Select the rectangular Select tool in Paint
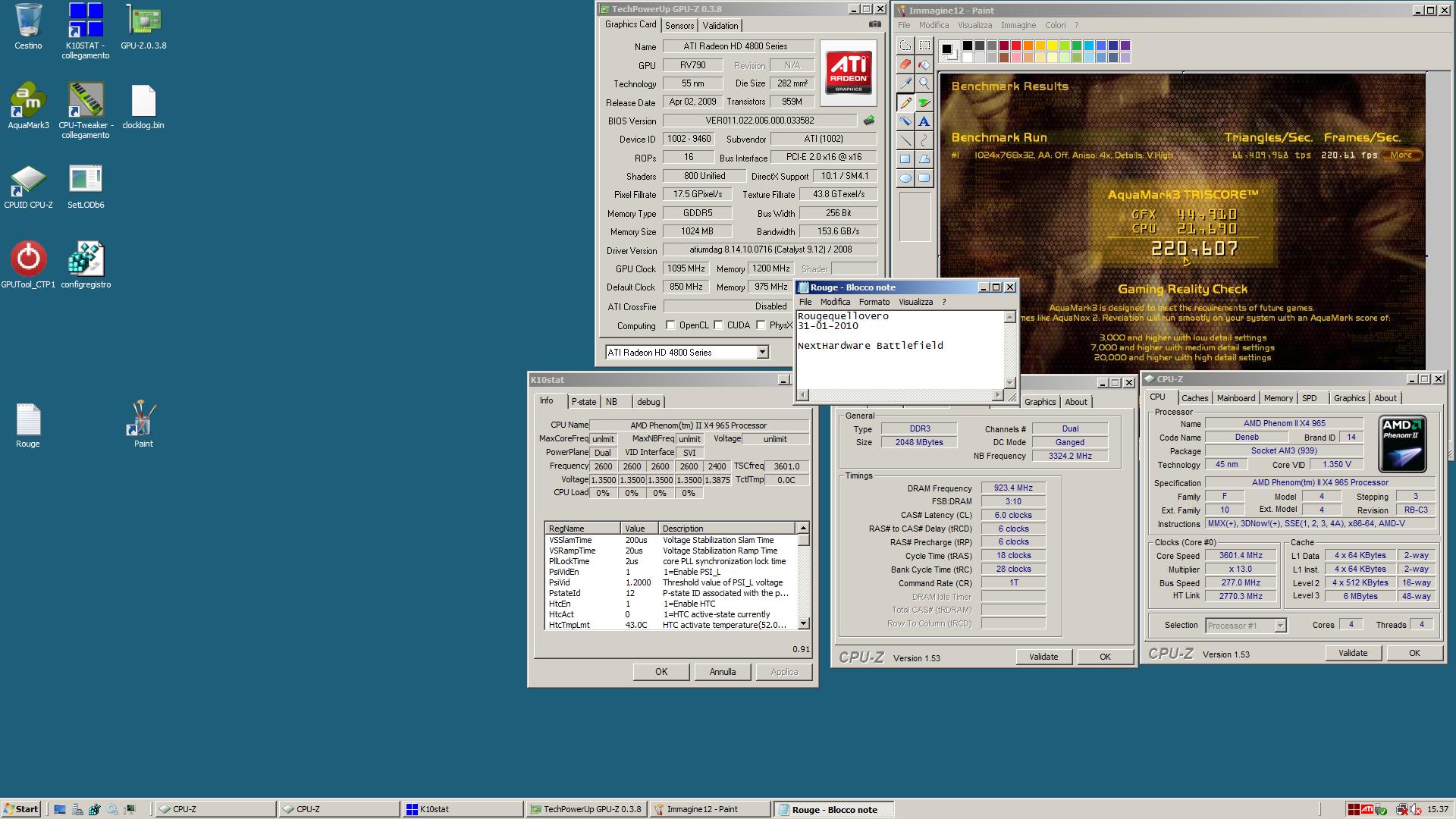 pos(924,45)
